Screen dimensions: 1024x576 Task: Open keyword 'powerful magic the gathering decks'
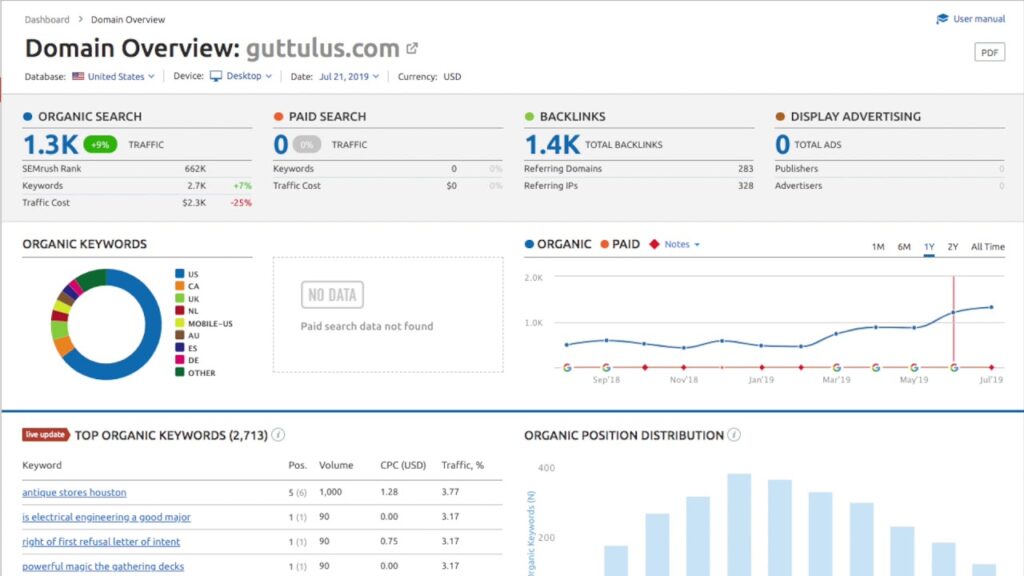tap(103, 566)
